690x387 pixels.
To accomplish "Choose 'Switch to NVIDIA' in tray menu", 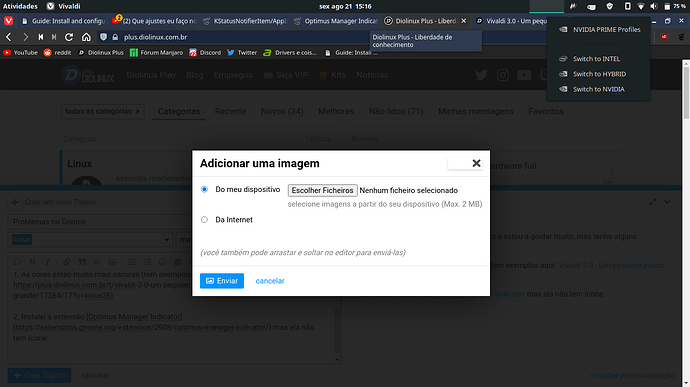I will (598, 89).
